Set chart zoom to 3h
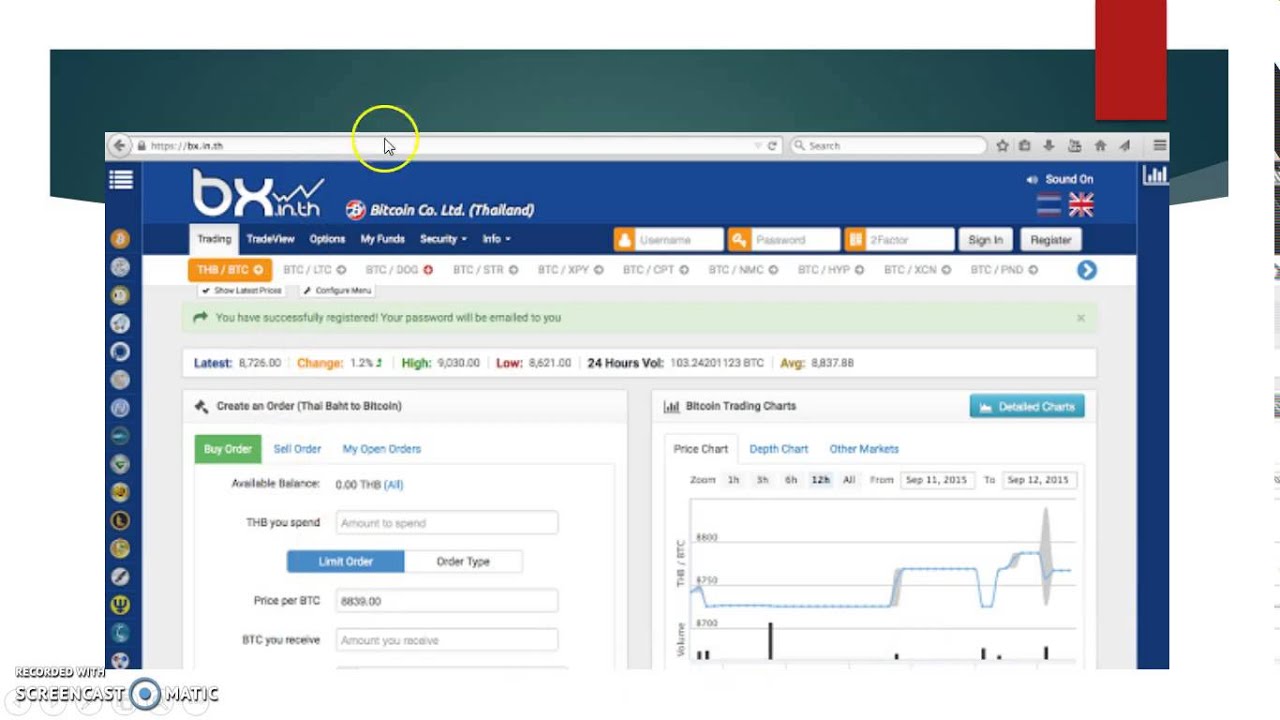Viewport: 1280px width, 720px height. (762, 480)
